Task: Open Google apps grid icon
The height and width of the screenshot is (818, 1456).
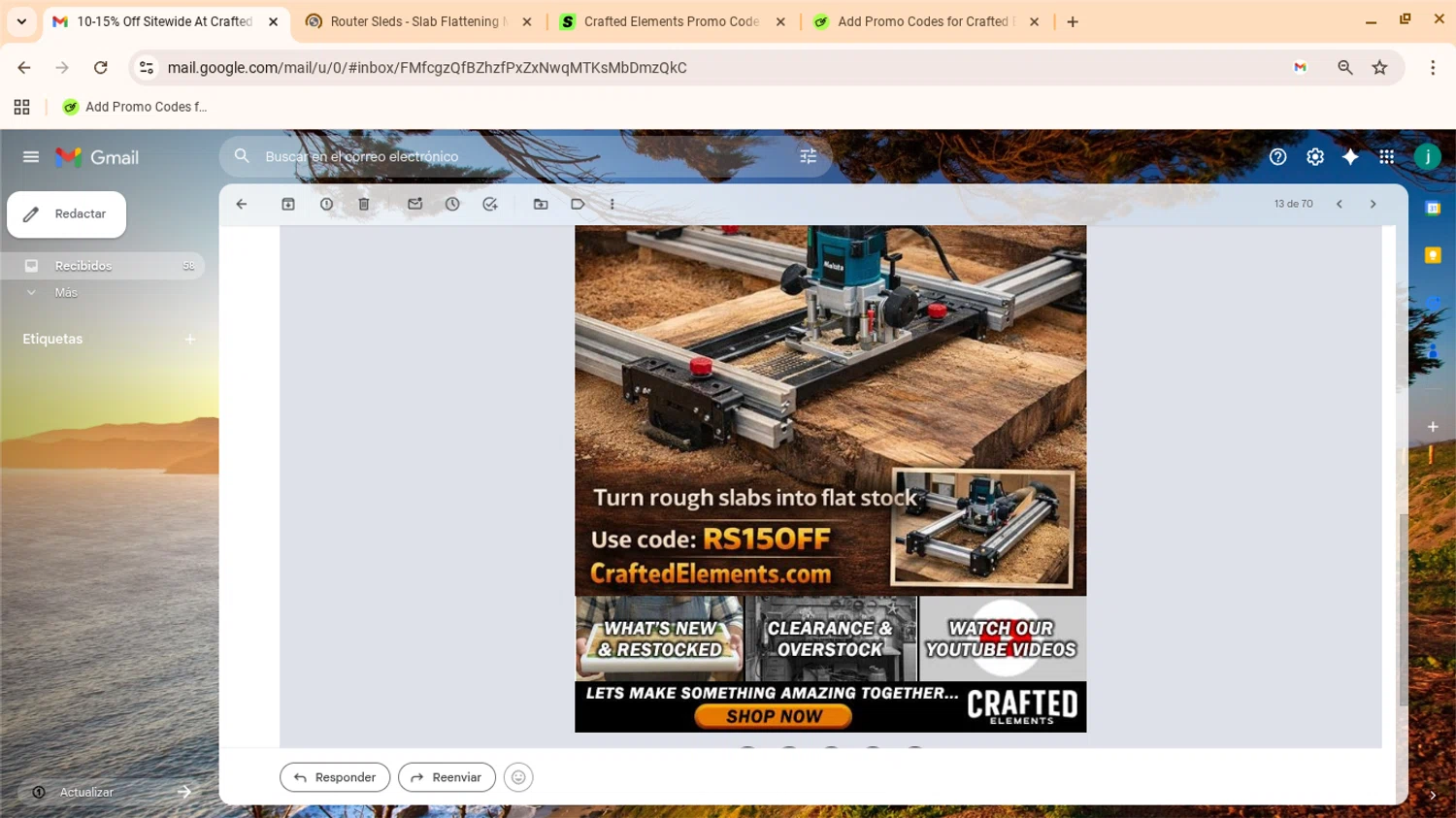Action: (x=1386, y=157)
